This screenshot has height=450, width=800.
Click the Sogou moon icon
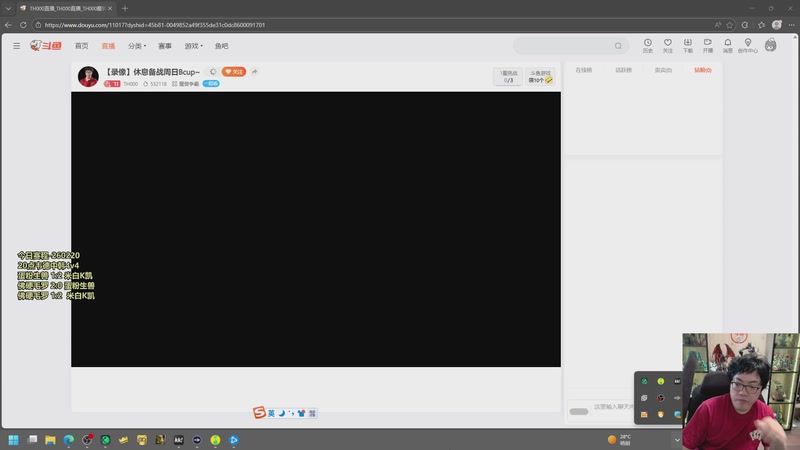click(x=282, y=413)
